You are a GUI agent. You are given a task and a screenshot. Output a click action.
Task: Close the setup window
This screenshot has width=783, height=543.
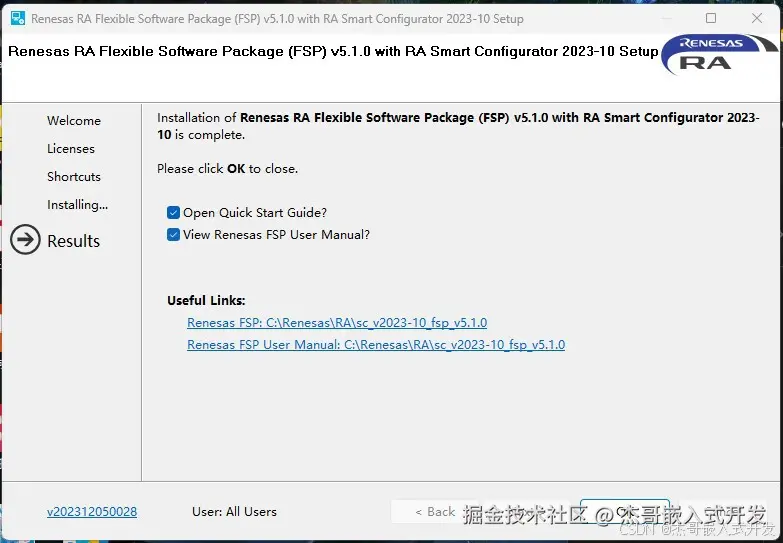pos(756,18)
